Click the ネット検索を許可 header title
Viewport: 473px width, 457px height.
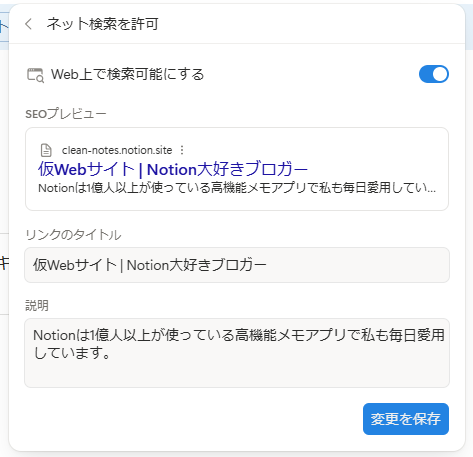pos(103,24)
